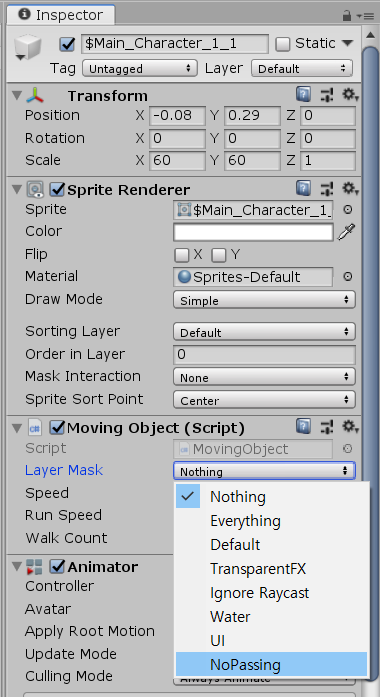Click the Inspector lock icon
The image size is (380, 697).
pos(347,16)
